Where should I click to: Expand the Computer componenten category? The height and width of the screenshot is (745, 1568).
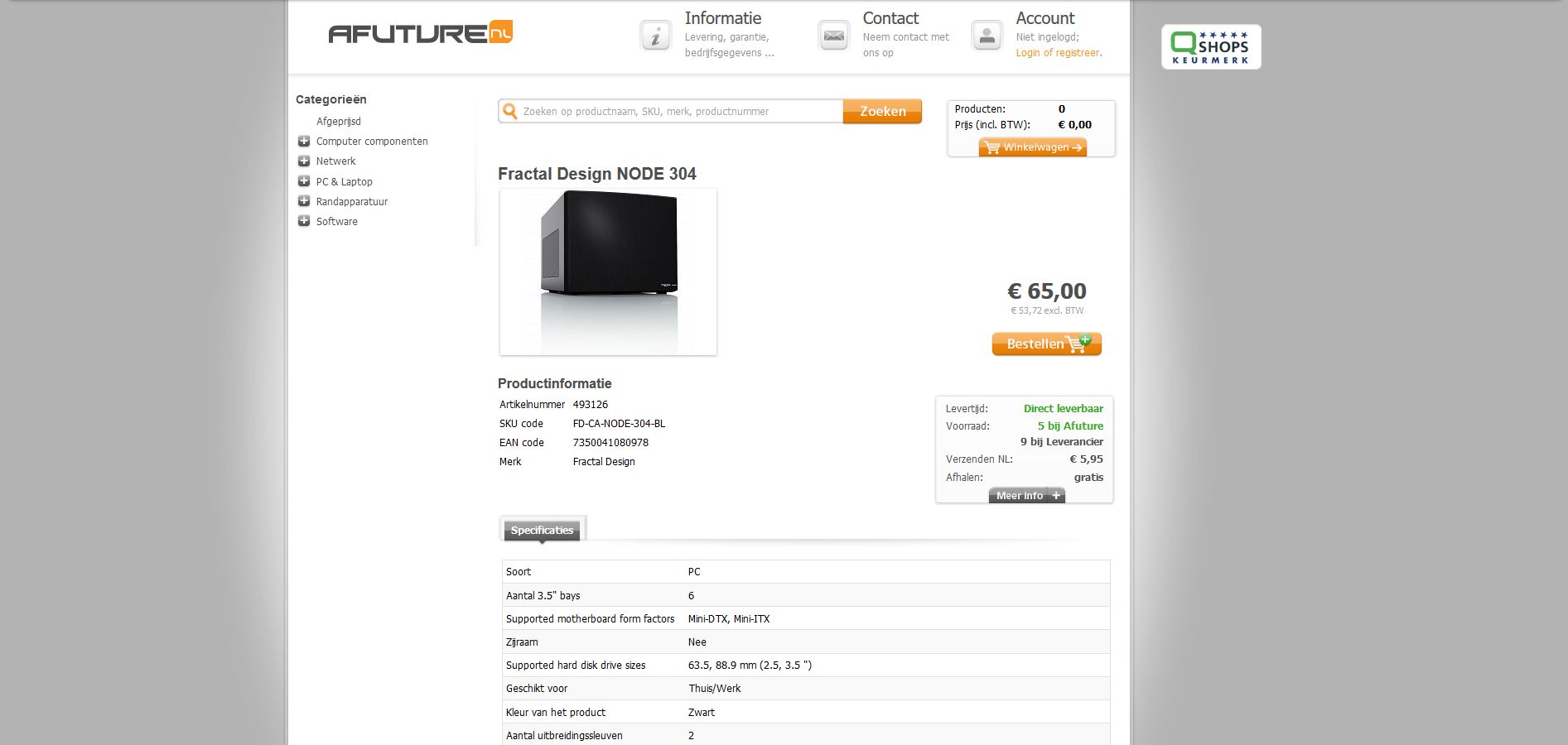304,141
